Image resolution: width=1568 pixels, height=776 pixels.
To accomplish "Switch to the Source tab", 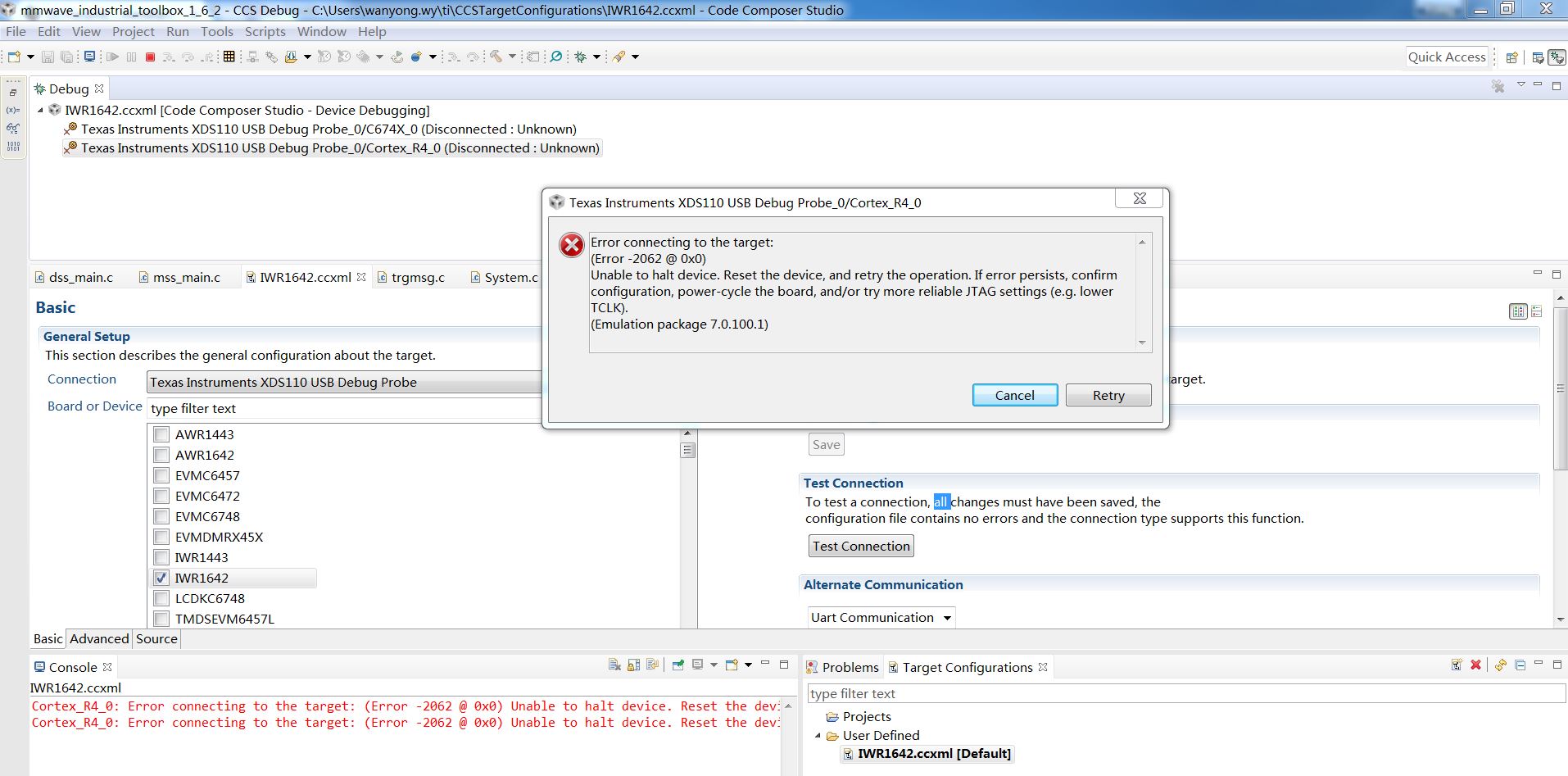I will tap(156, 638).
